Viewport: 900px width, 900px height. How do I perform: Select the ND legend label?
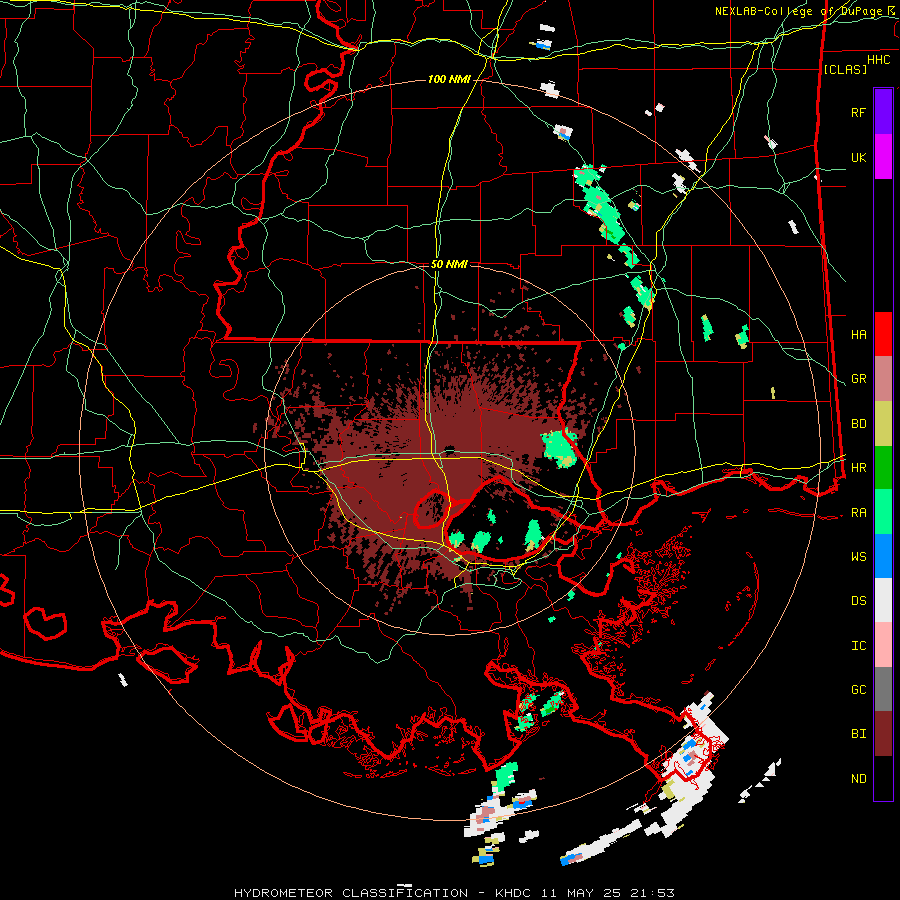(x=858, y=779)
